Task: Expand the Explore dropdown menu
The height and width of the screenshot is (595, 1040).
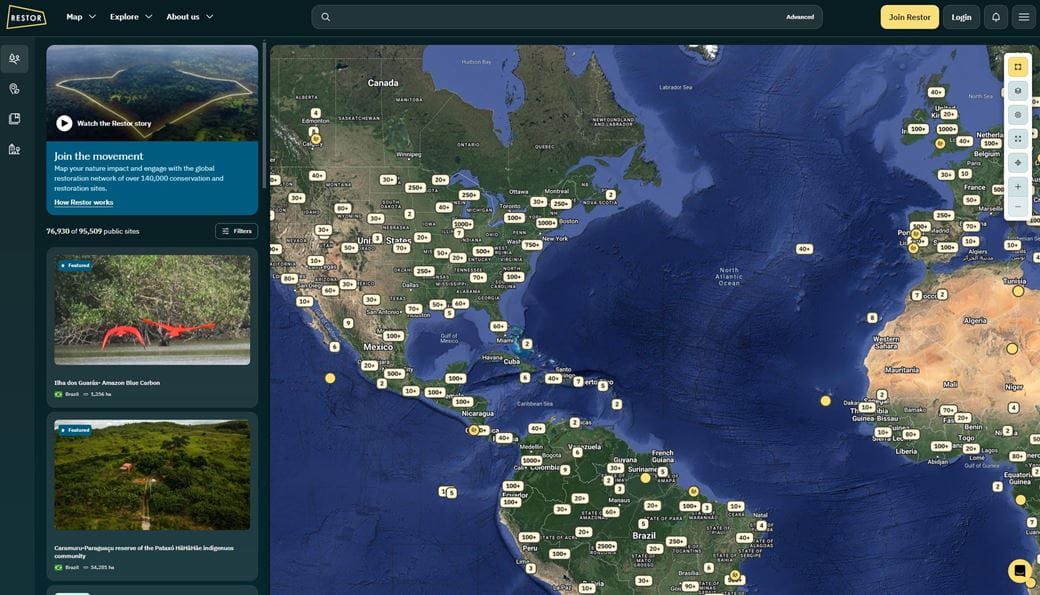Action: (x=131, y=17)
